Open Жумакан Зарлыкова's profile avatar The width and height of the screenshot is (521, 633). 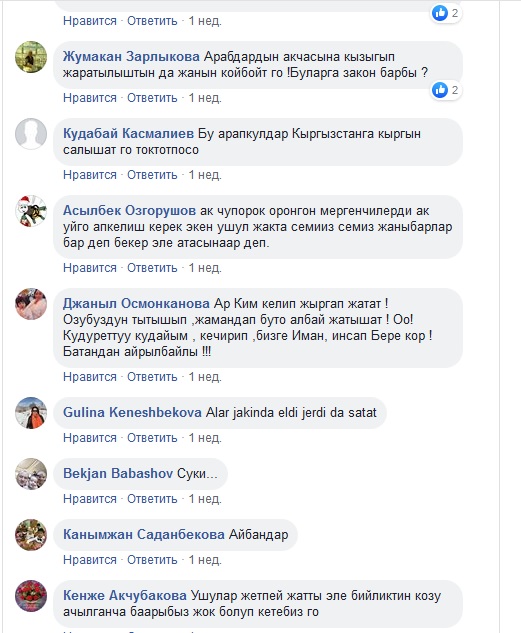point(31,57)
